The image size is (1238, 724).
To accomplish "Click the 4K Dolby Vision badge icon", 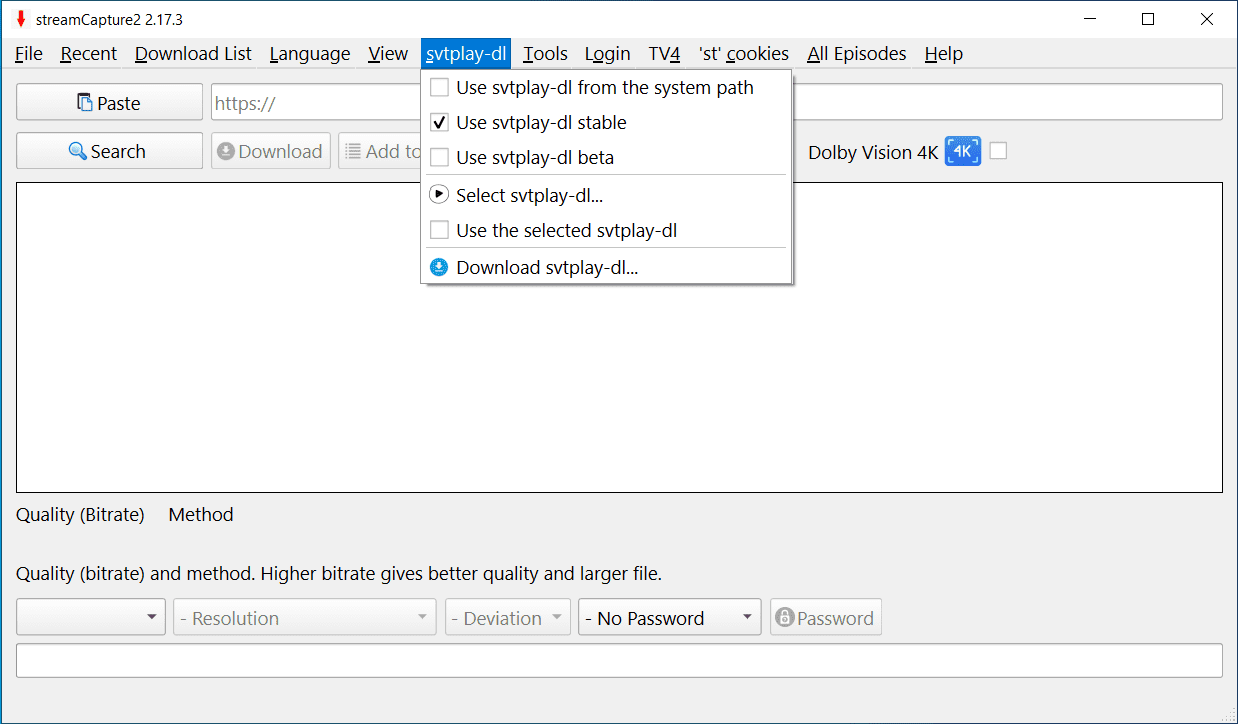I will (963, 151).
